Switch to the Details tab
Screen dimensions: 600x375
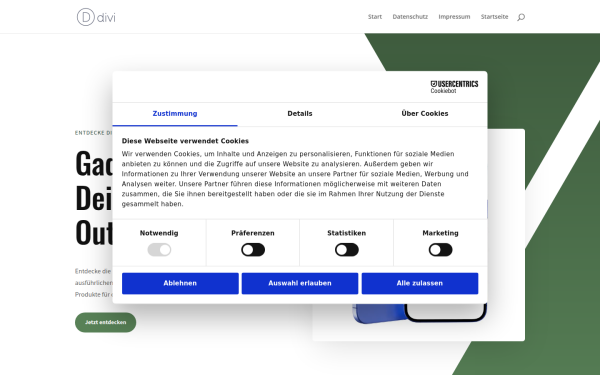pyautogui.click(x=300, y=114)
